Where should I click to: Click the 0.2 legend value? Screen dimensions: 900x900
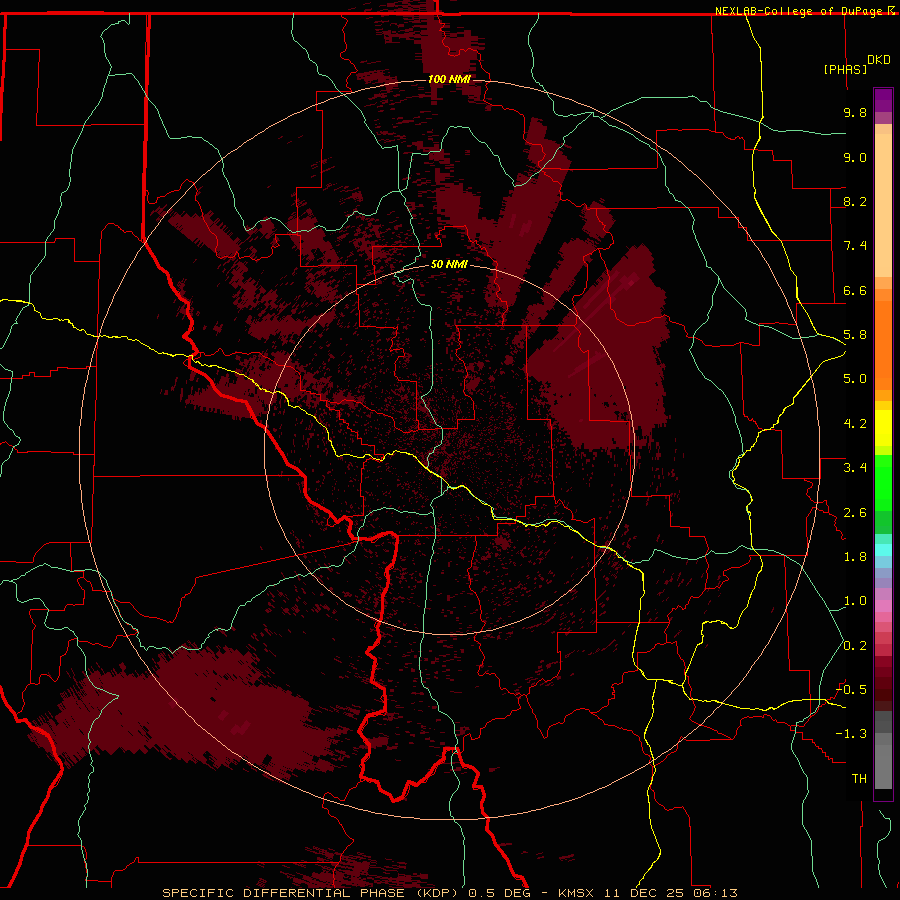click(x=855, y=646)
